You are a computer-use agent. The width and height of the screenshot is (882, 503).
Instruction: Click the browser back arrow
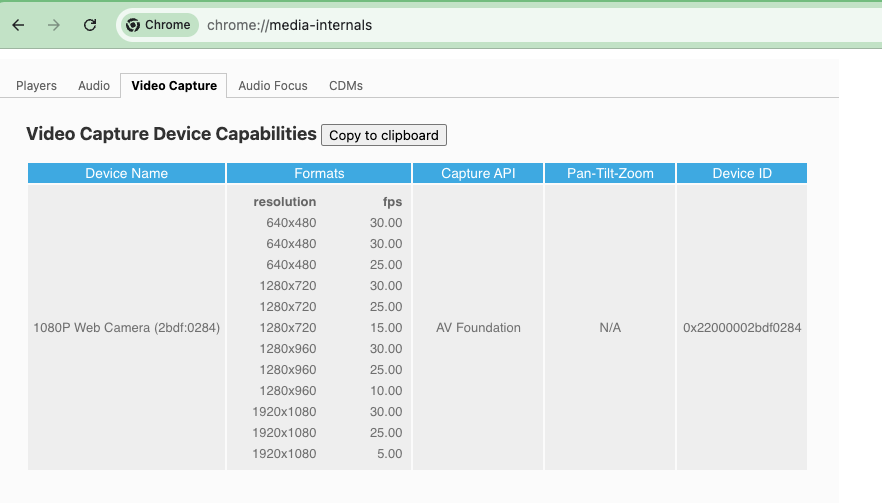pyautogui.click(x=18, y=25)
